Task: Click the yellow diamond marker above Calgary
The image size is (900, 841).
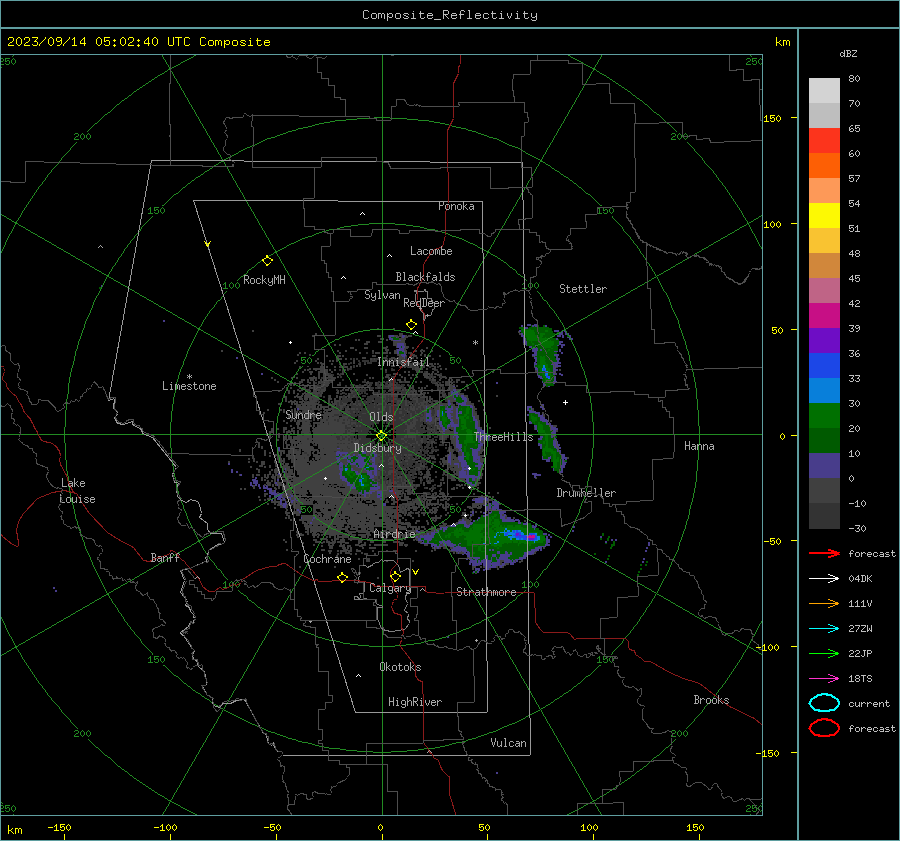Action: [x=395, y=576]
